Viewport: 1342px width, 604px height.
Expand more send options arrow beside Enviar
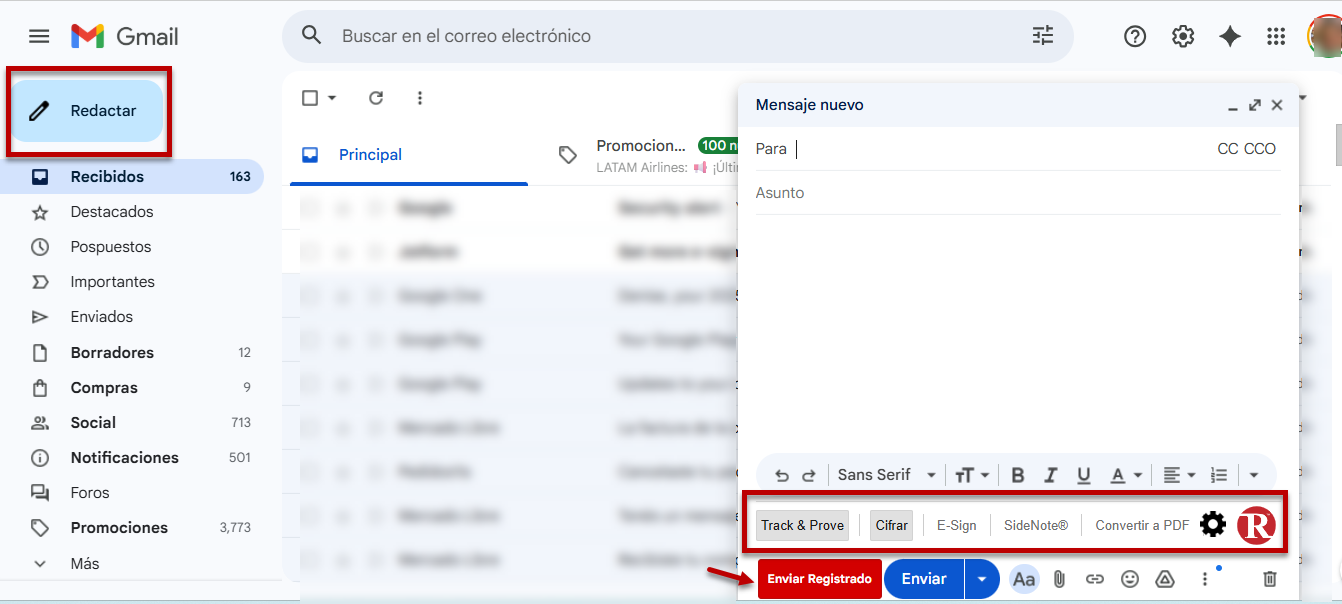click(x=982, y=579)
